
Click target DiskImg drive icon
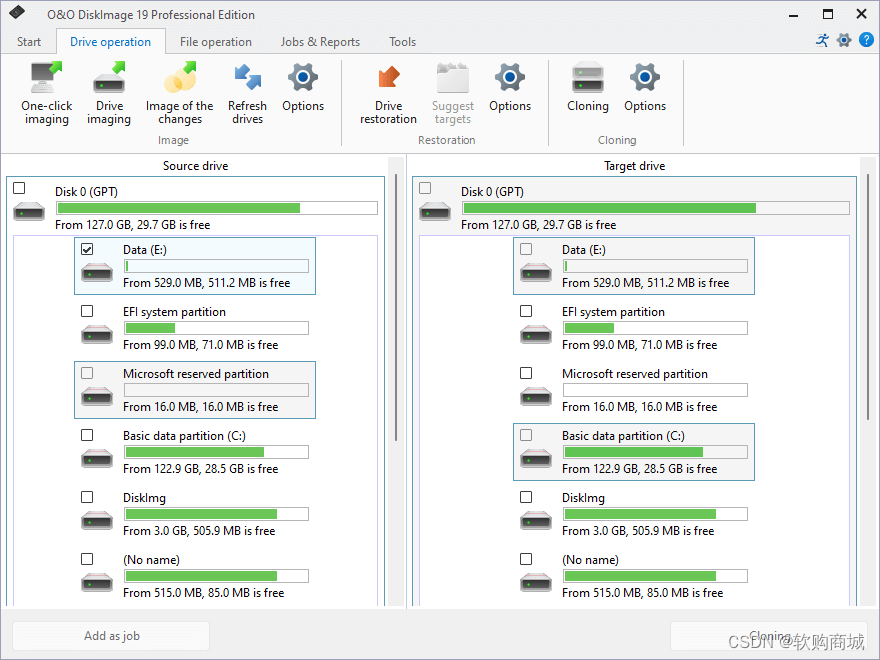click(x=536, y=521)
